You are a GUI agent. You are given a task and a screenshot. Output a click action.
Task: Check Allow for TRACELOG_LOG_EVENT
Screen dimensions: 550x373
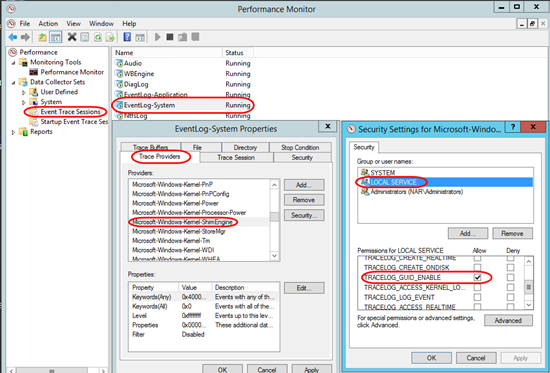pos(477,297)
